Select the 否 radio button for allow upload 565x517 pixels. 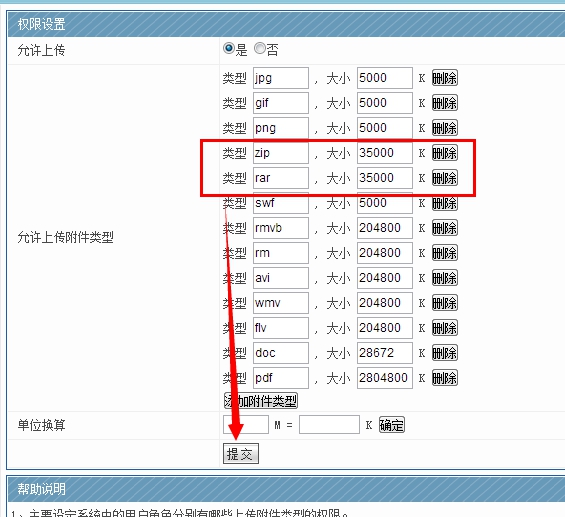tap(260, 48)
